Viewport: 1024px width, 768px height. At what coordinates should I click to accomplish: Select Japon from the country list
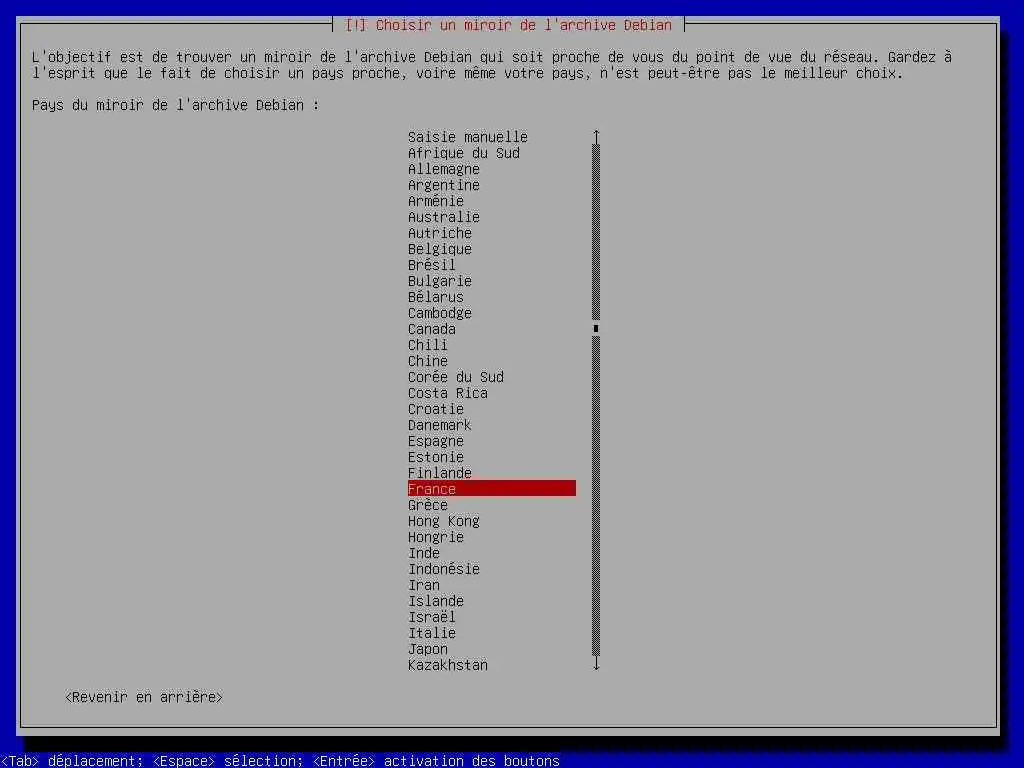point(428,649)
